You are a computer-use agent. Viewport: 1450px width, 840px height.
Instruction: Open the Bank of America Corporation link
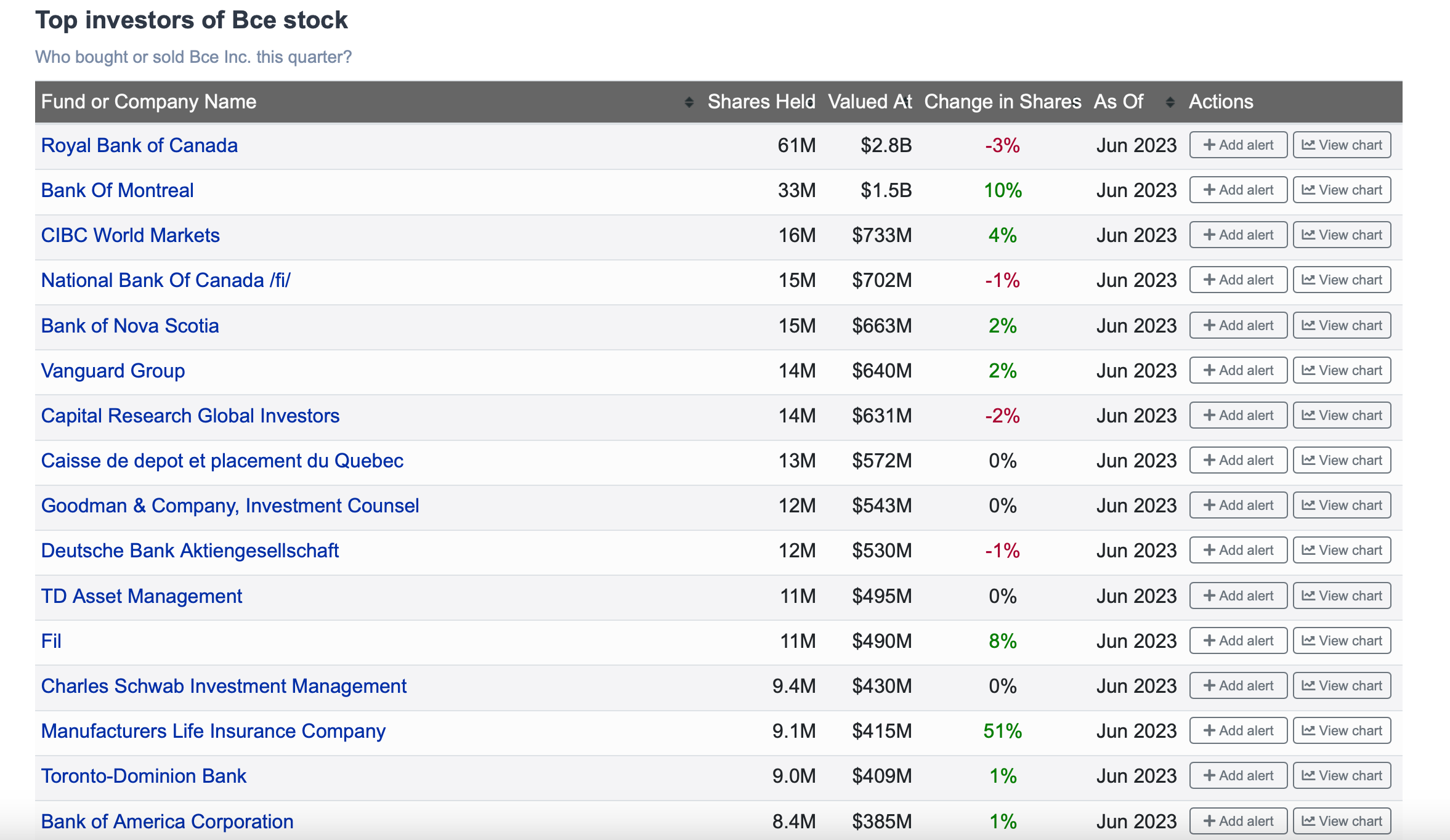pyautogui.click(x=167, y=822)
